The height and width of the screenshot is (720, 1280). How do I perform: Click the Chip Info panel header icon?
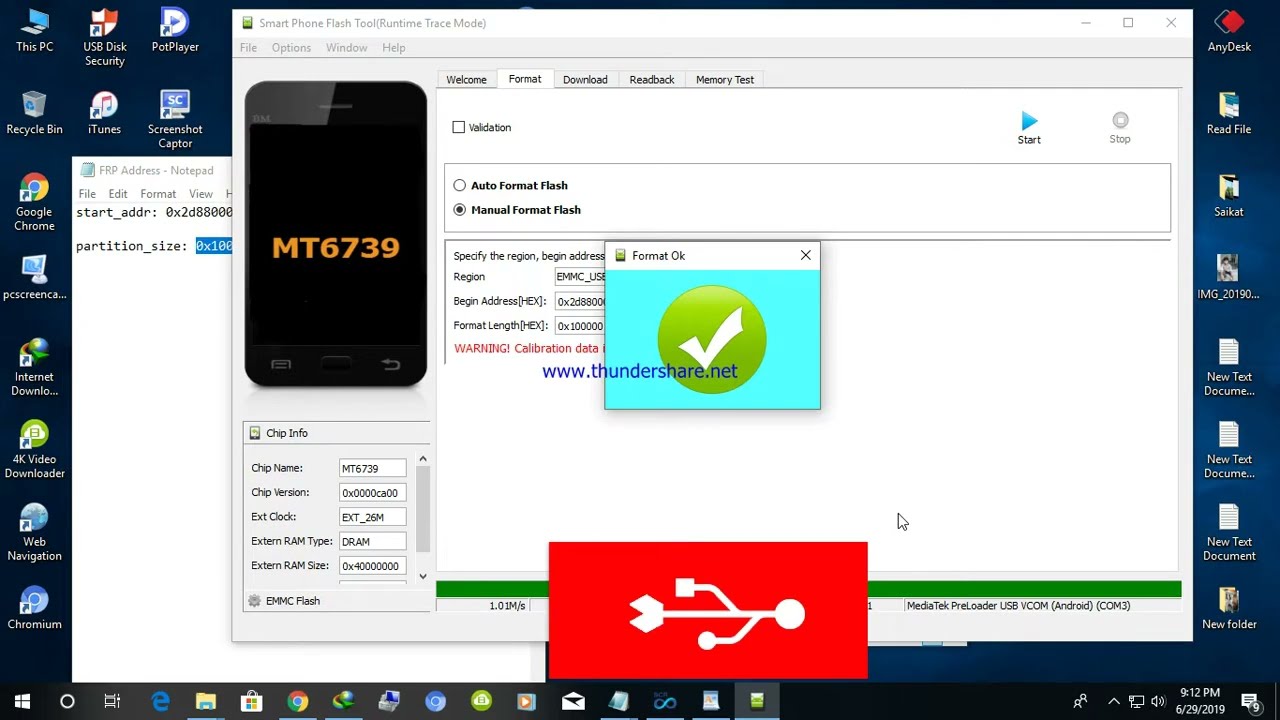pos(254,433)
